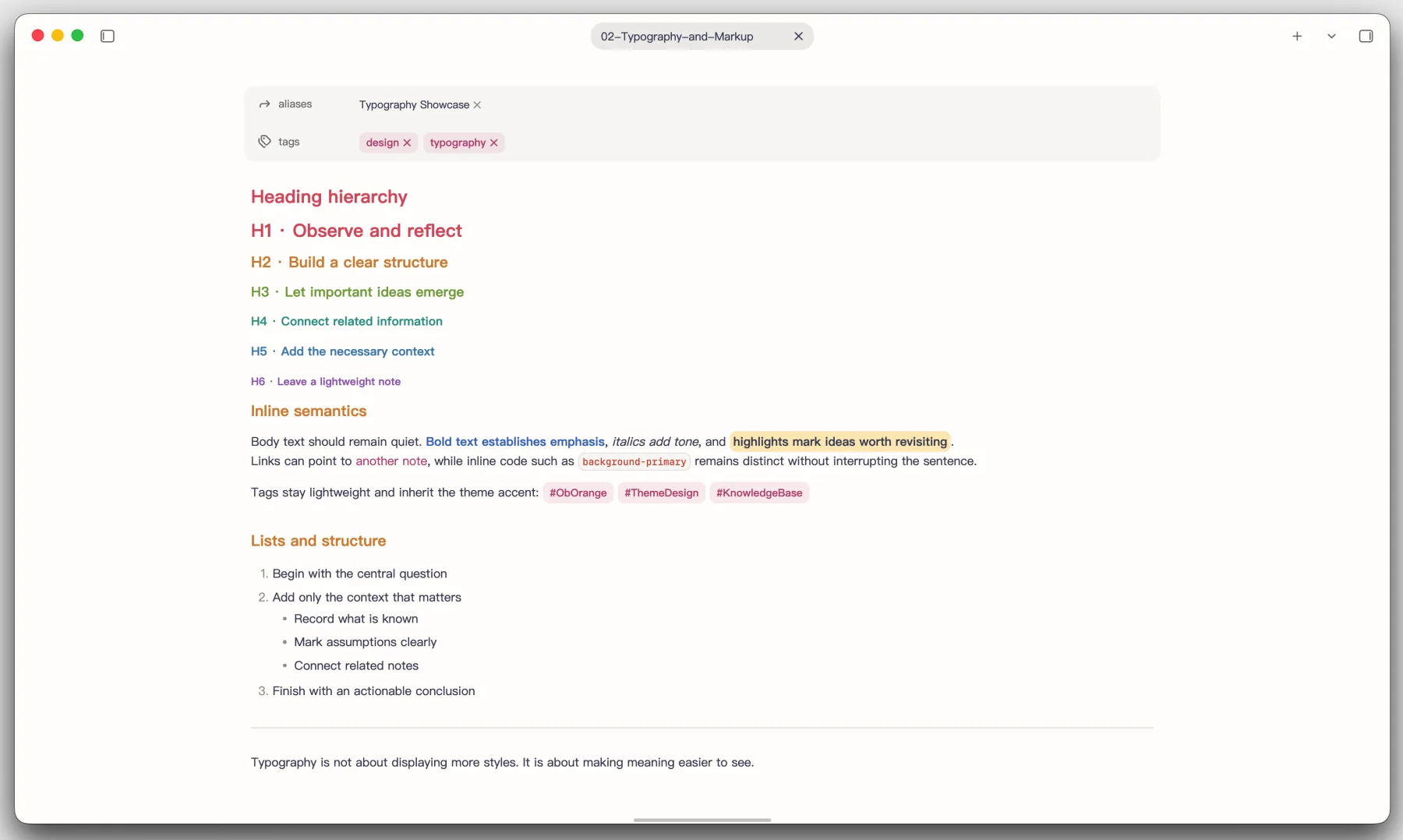1403x840 pixels.
Task: Click the Lists and structure heading
Action: [318, 541]
